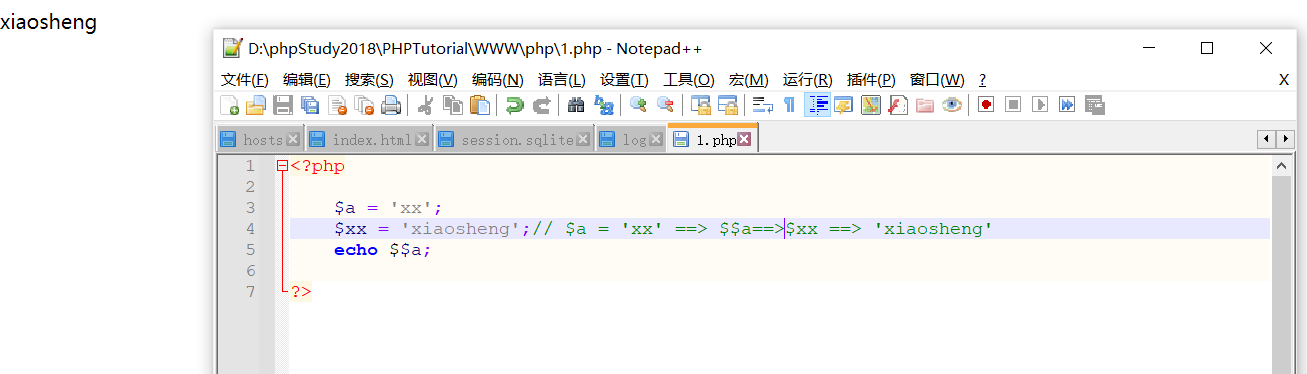Toggle word wrap toolbar icon
Viewport: 1307px width, 374px height.
point(763,104)
